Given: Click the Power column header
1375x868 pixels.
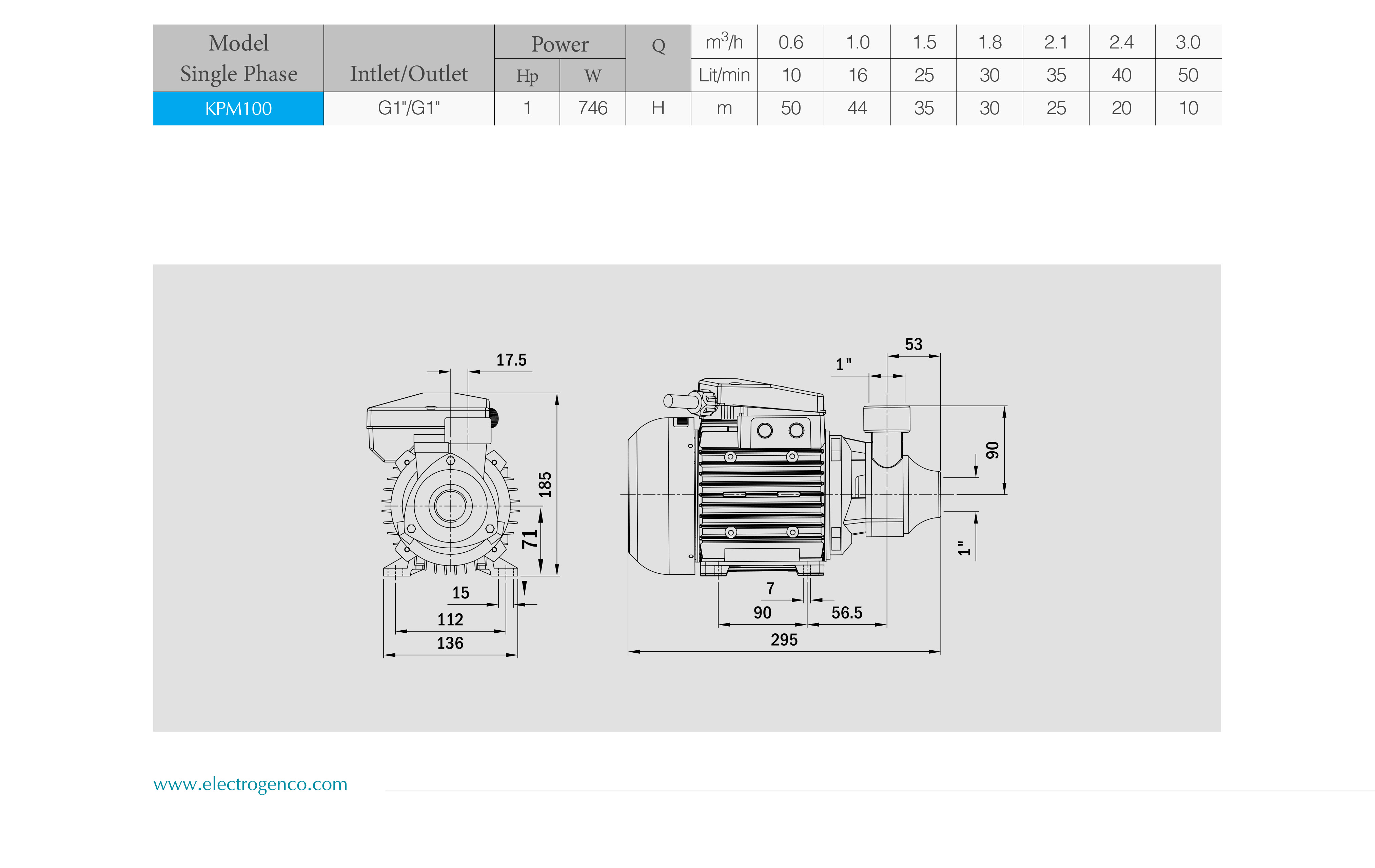Looking at the screenshot, I should 559,44.
